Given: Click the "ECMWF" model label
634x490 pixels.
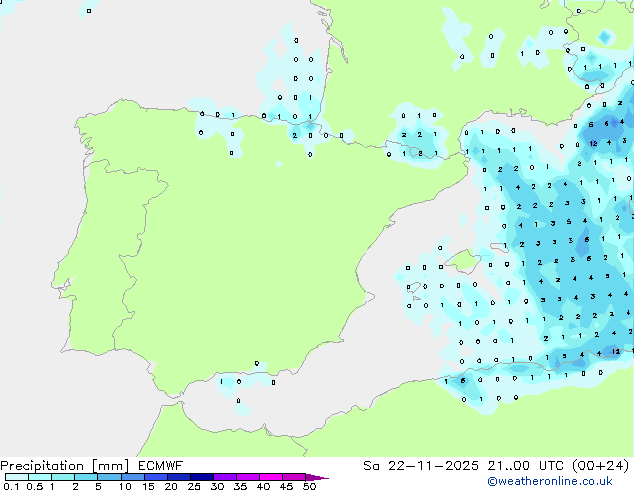Looking at the screenshot, I should point(161,466).
